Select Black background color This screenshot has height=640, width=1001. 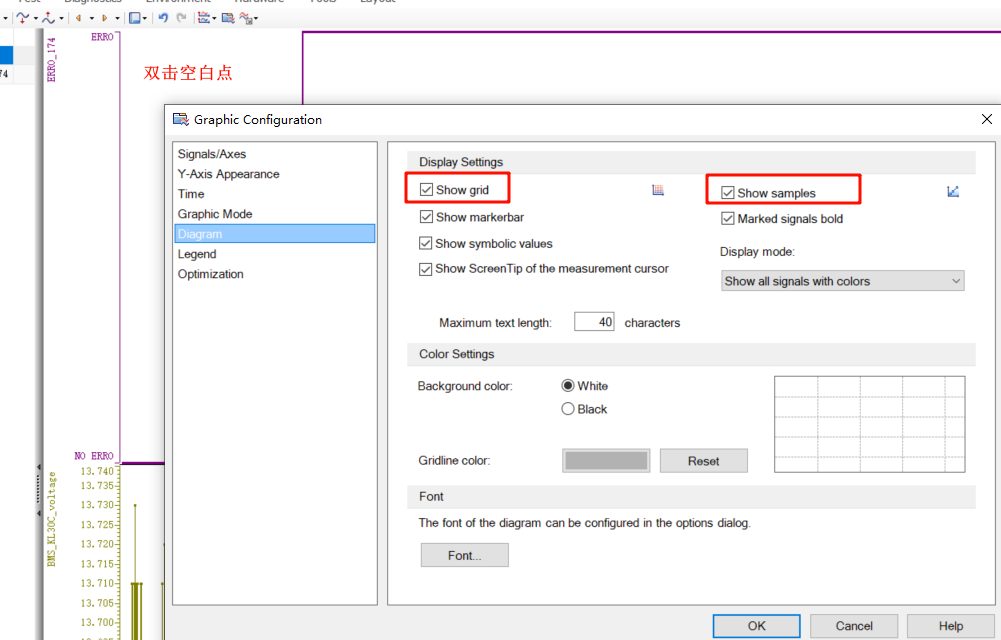568,409
